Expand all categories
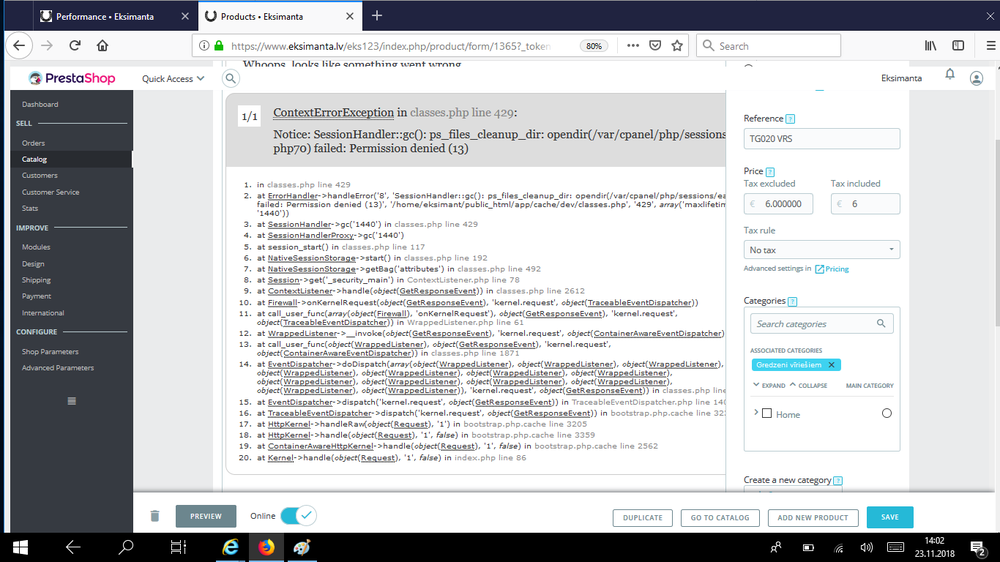The height and width of the screenshot is (562, 1000). [x=768, y=385]
